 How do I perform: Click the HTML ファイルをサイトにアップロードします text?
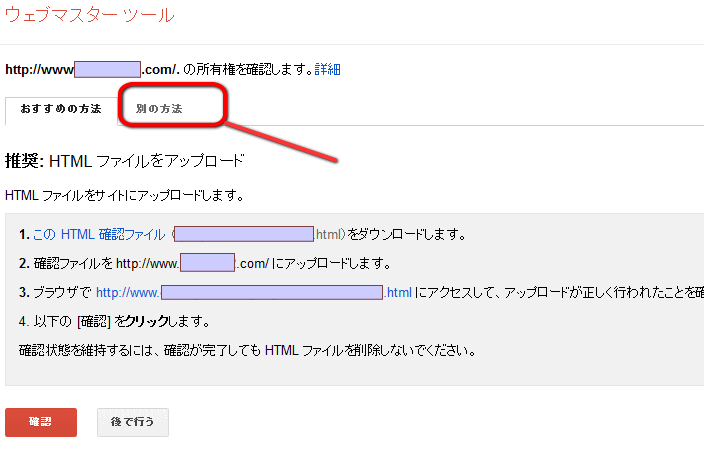click(x=124, y=195)
